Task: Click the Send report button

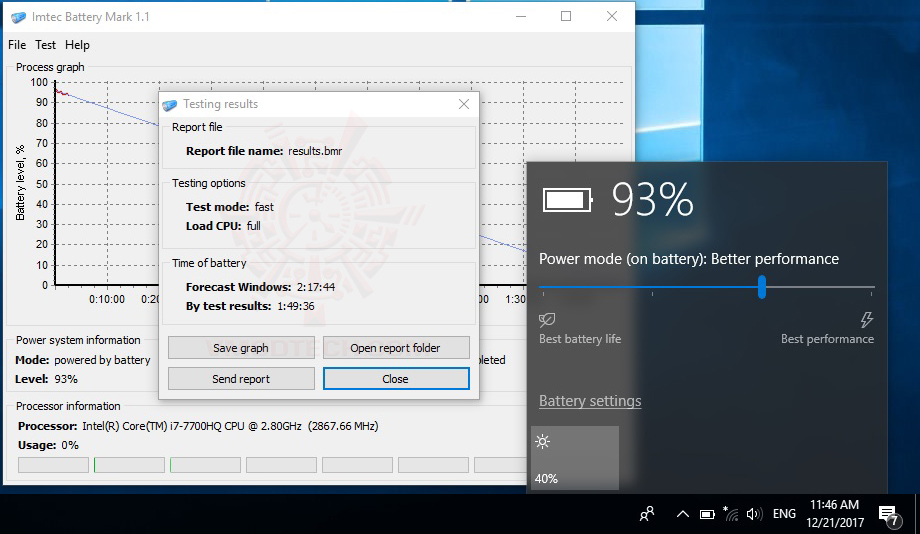Action: coord(241,379)
